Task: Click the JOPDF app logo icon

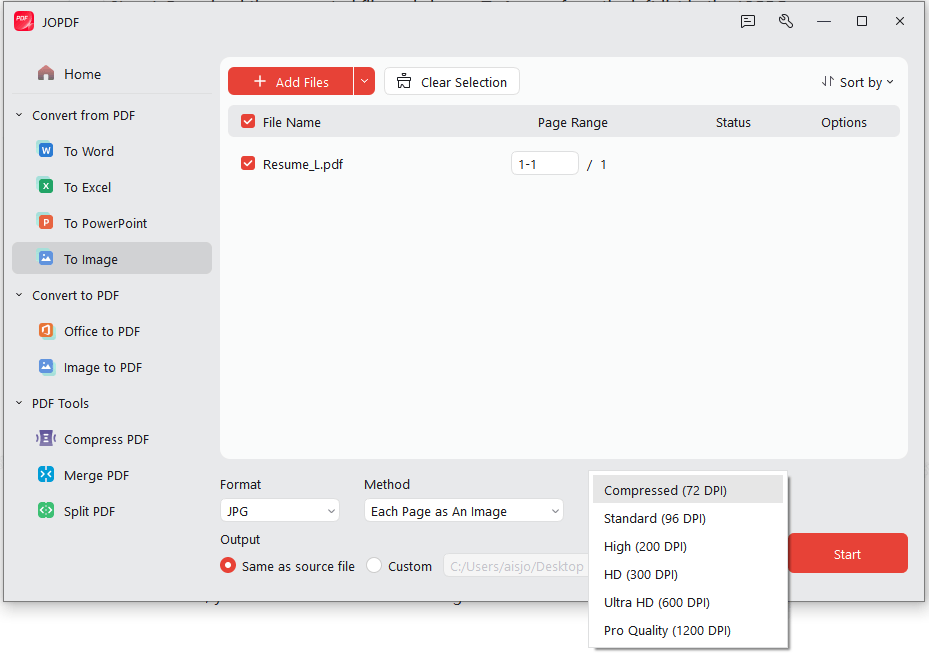Action: (x=24, y=21)
